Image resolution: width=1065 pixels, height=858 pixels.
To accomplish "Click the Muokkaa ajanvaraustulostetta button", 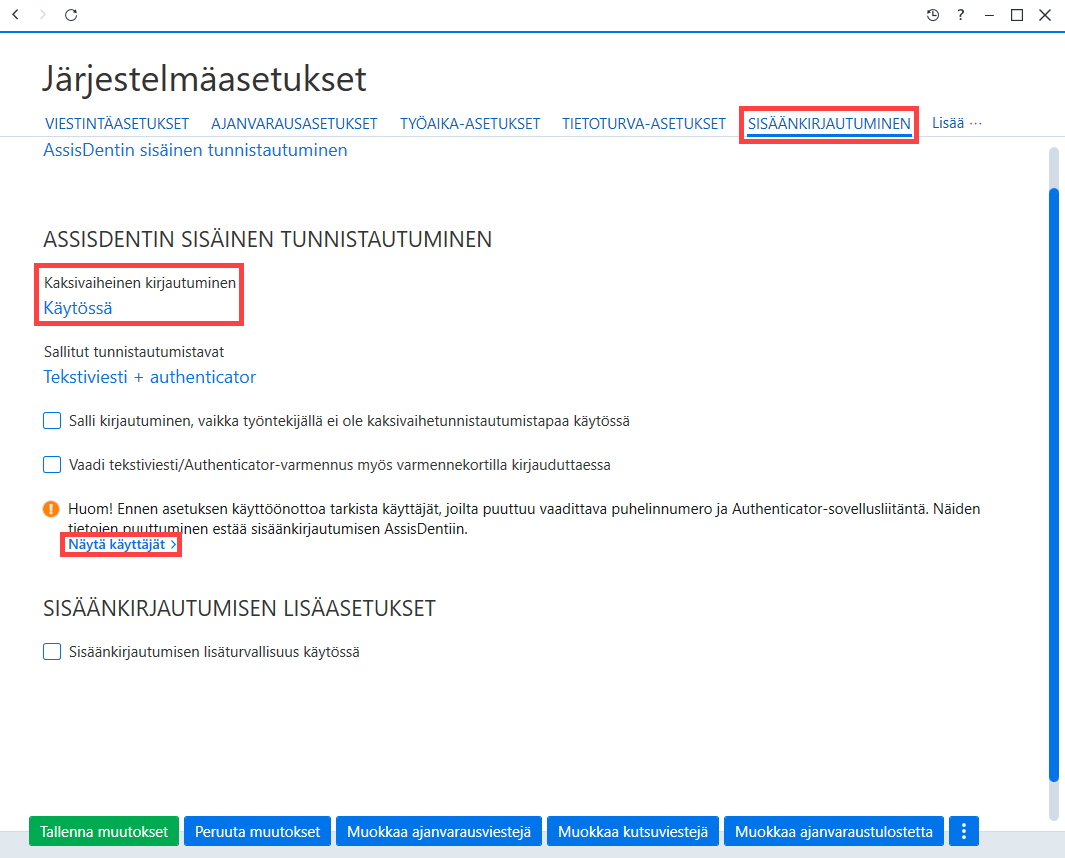I will (834, 832).
